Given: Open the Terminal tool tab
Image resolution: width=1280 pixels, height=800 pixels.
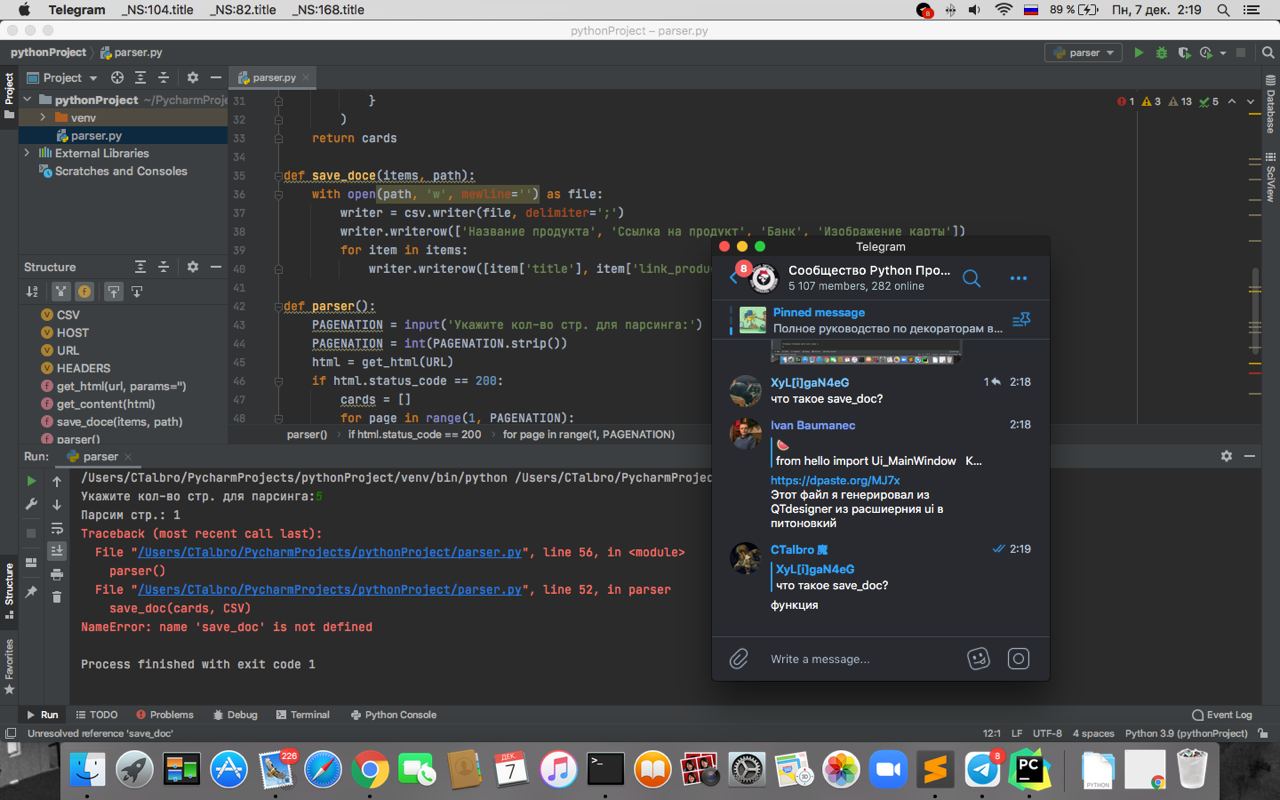Looking at the screenshot, I should [302, 715].
